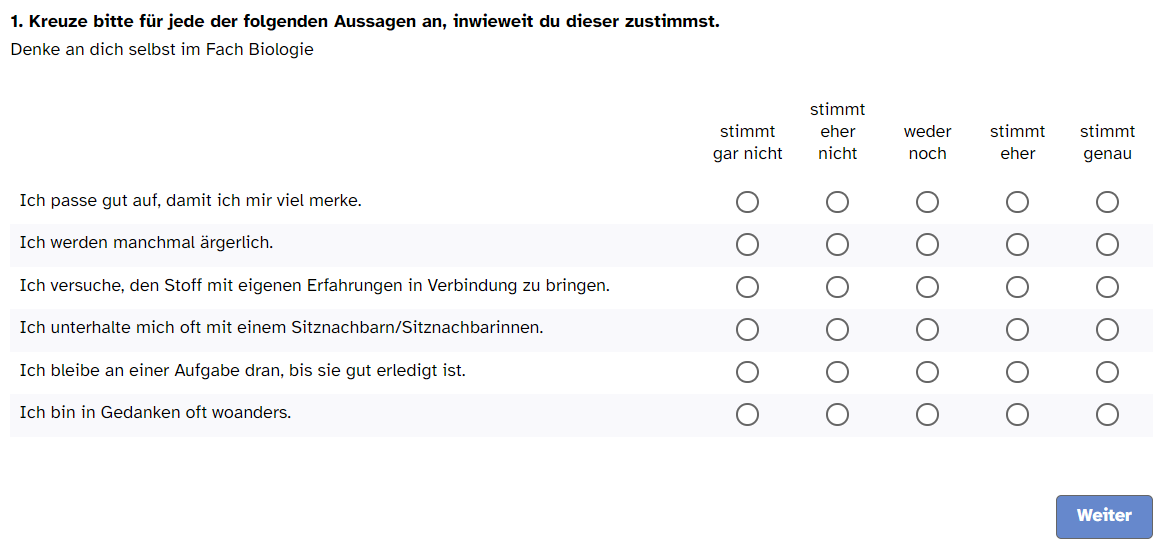Select 'stimmt eher' for 'bleibe an einer Aufgabe dran'
1153x558 pixels.
pos(1017,372)
